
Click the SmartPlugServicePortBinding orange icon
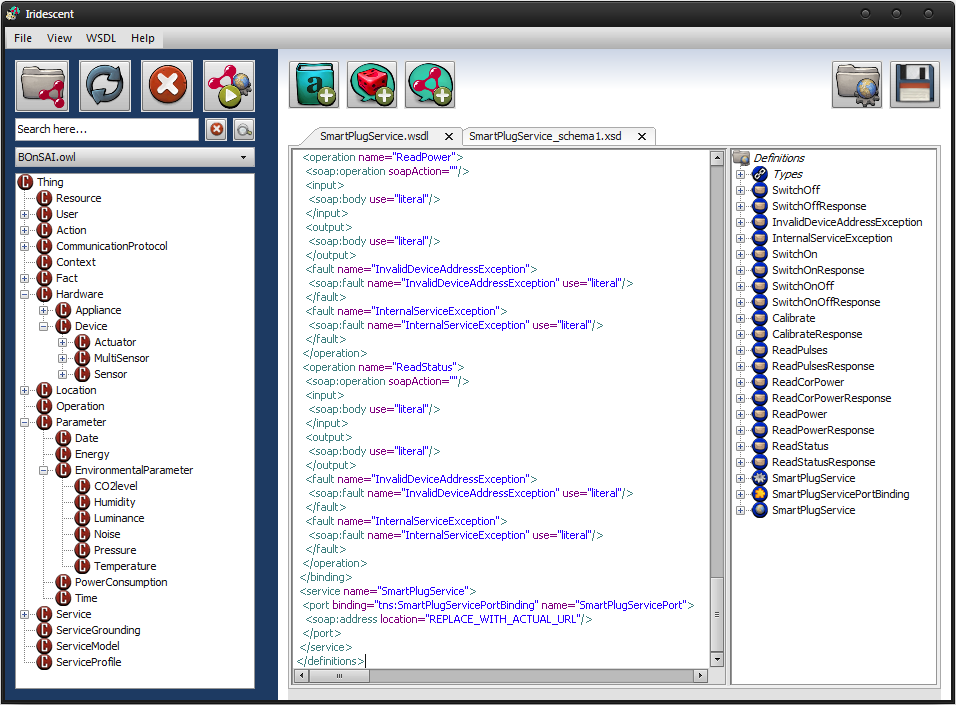click(760, 494)
